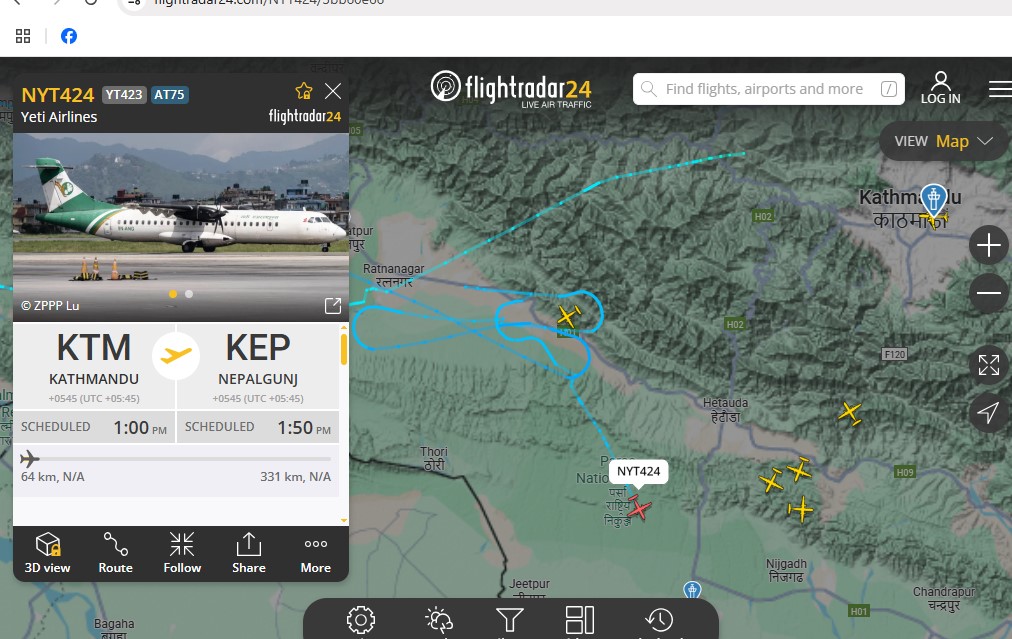Expand the VIEW Map dropdown
Screen dimensions: 1012x639
(943, 141)
